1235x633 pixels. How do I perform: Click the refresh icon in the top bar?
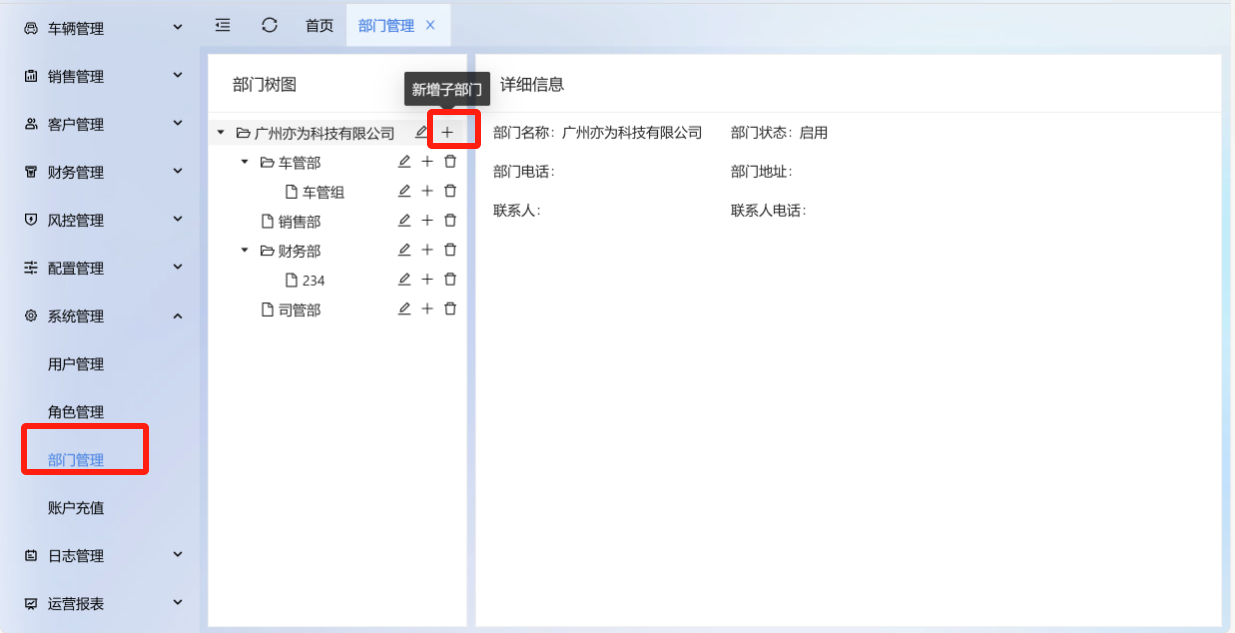pos(269,26)
